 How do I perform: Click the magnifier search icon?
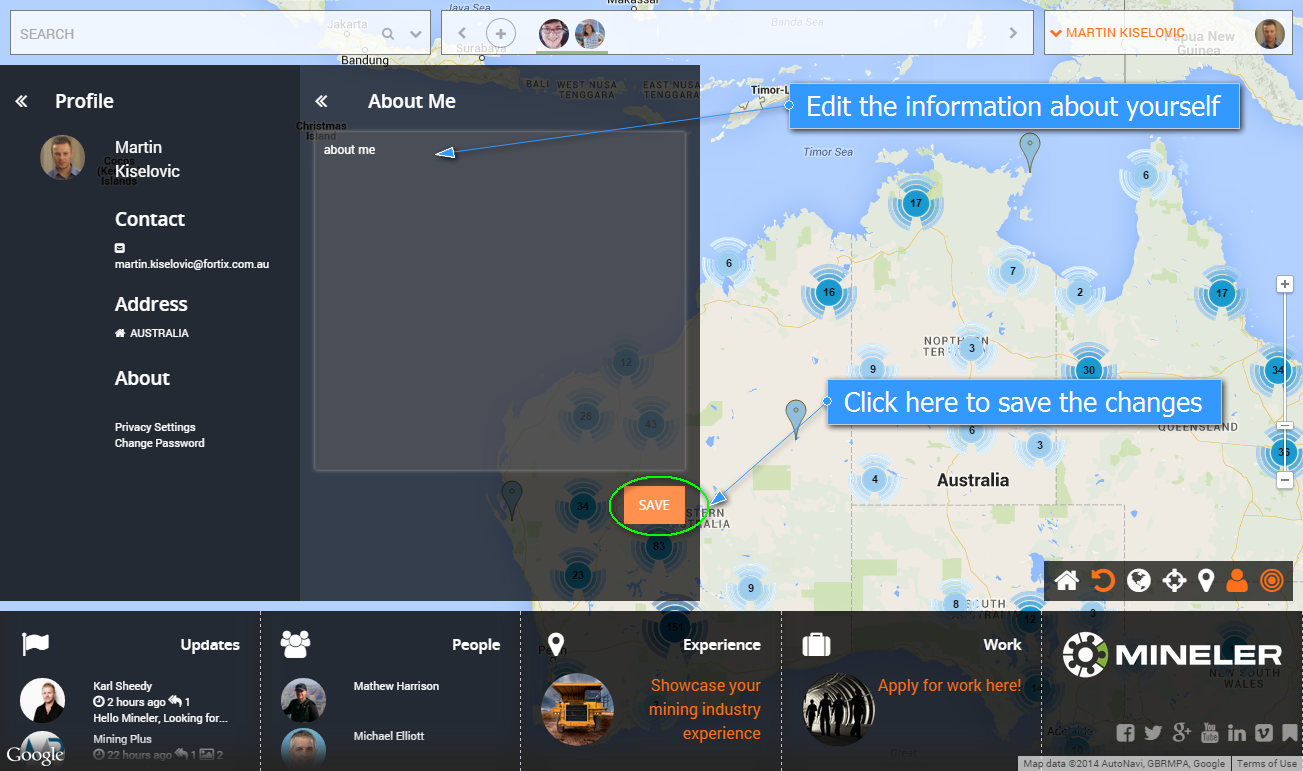tap(388, 34)
